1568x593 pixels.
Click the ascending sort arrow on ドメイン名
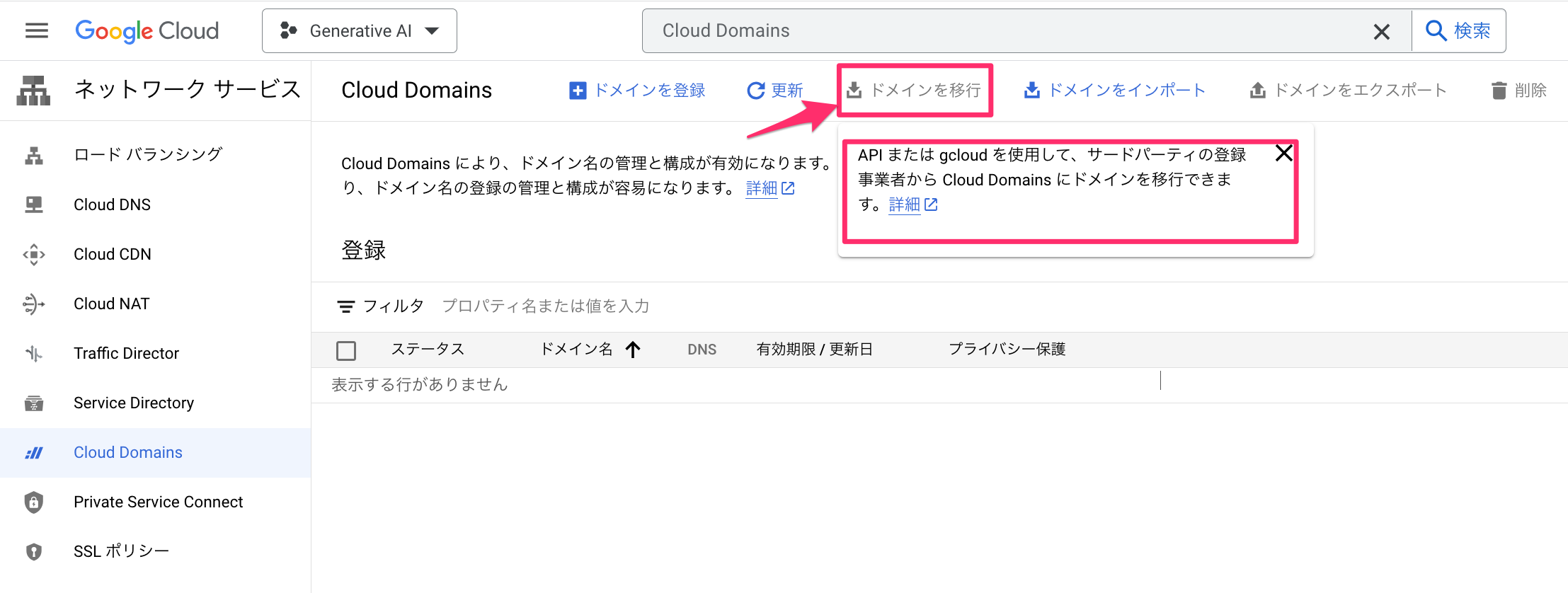coord(633,349)
